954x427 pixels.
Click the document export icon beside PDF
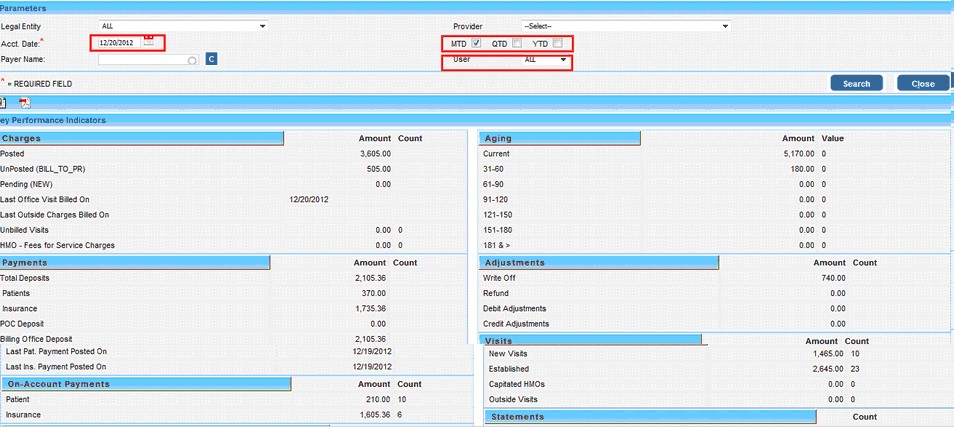tap(4, 102)
